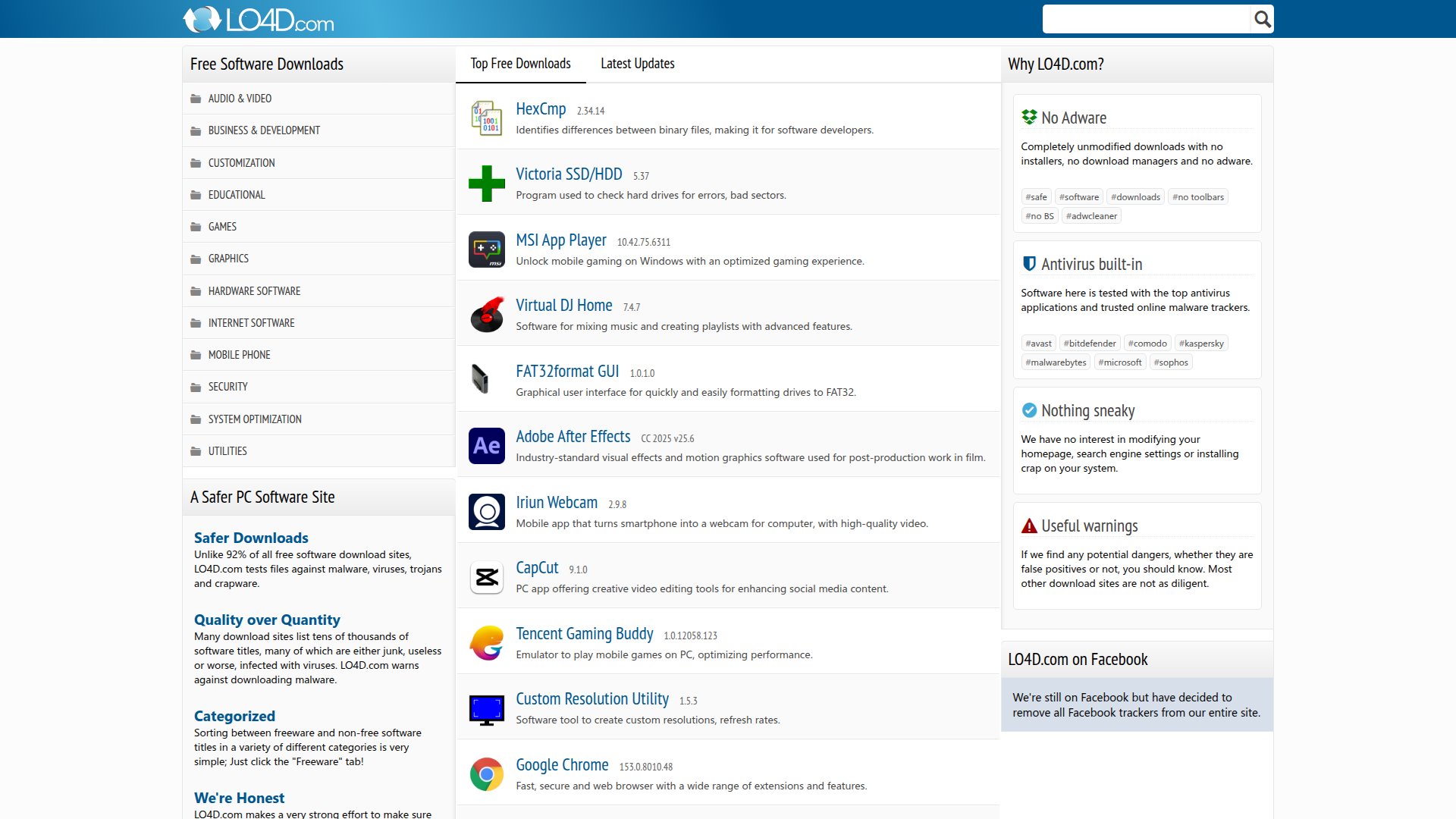Viewport: 1456px width, 819px height.
Task: Open the MSI App Player title link
Action: [x=561, y=240]
